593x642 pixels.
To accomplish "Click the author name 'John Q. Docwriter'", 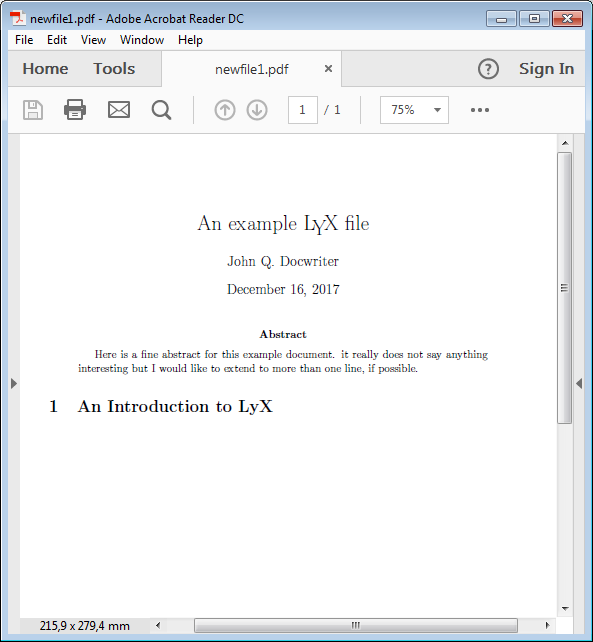I will pos(283,262).
